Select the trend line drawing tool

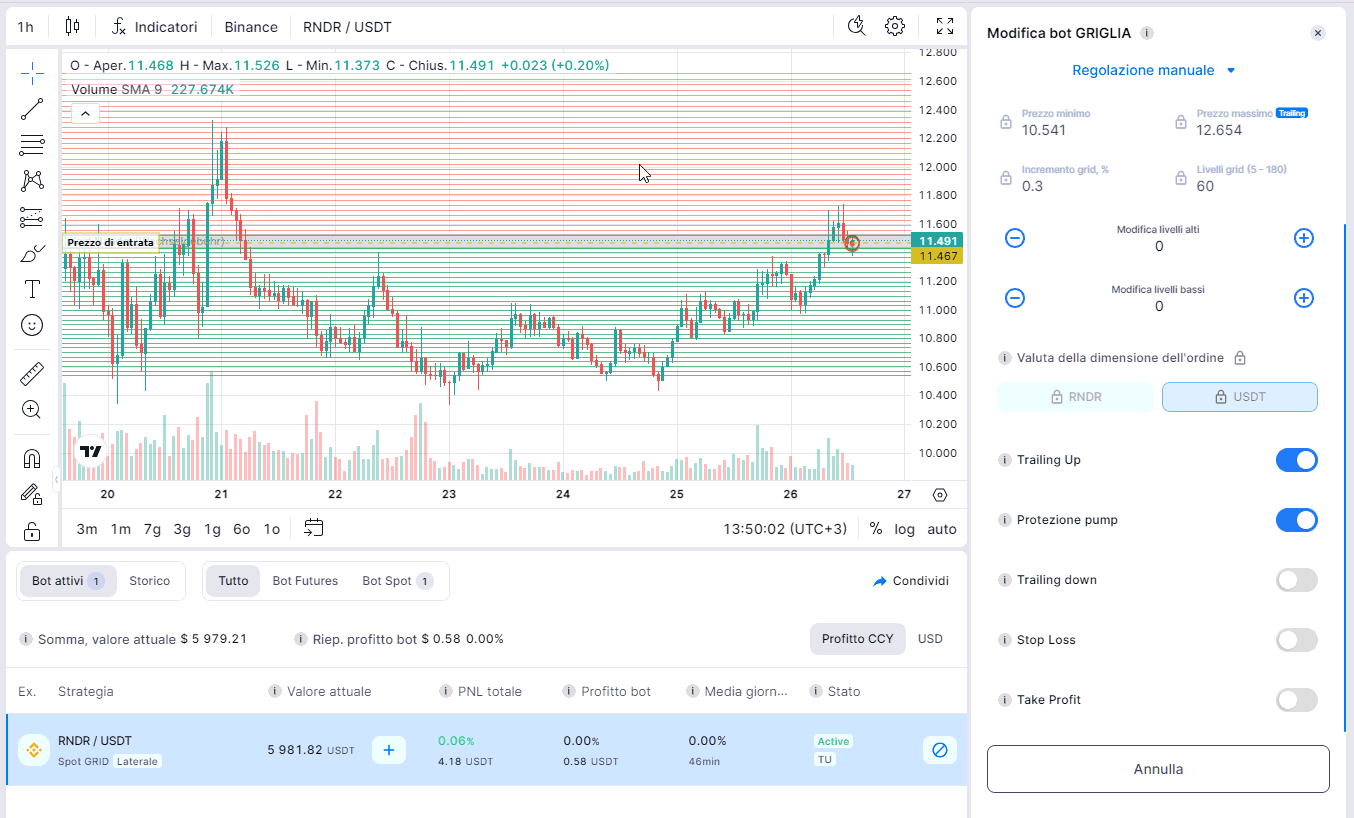[32, 109]
